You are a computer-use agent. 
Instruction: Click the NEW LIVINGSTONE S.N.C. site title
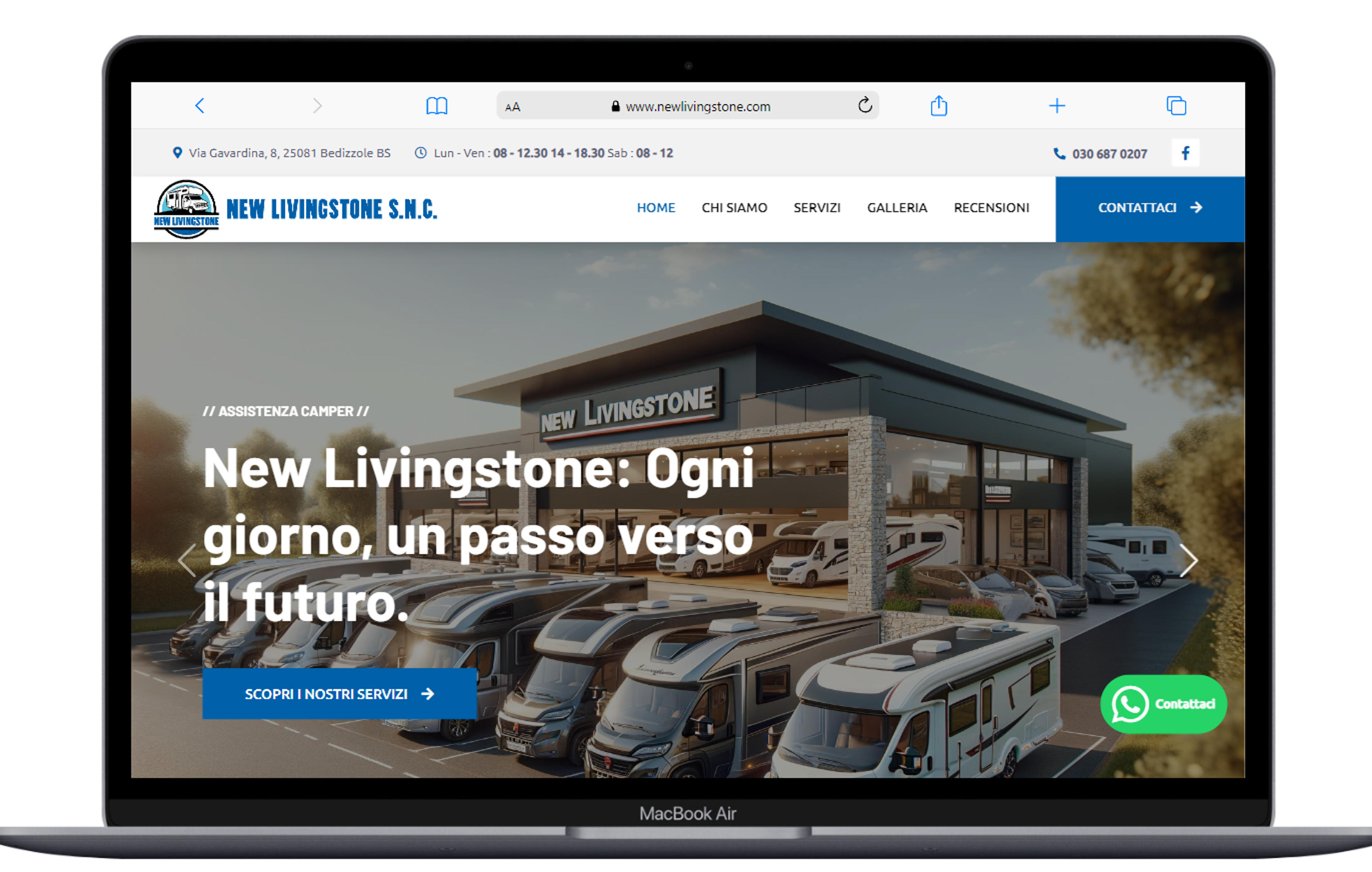coord(332,209)
